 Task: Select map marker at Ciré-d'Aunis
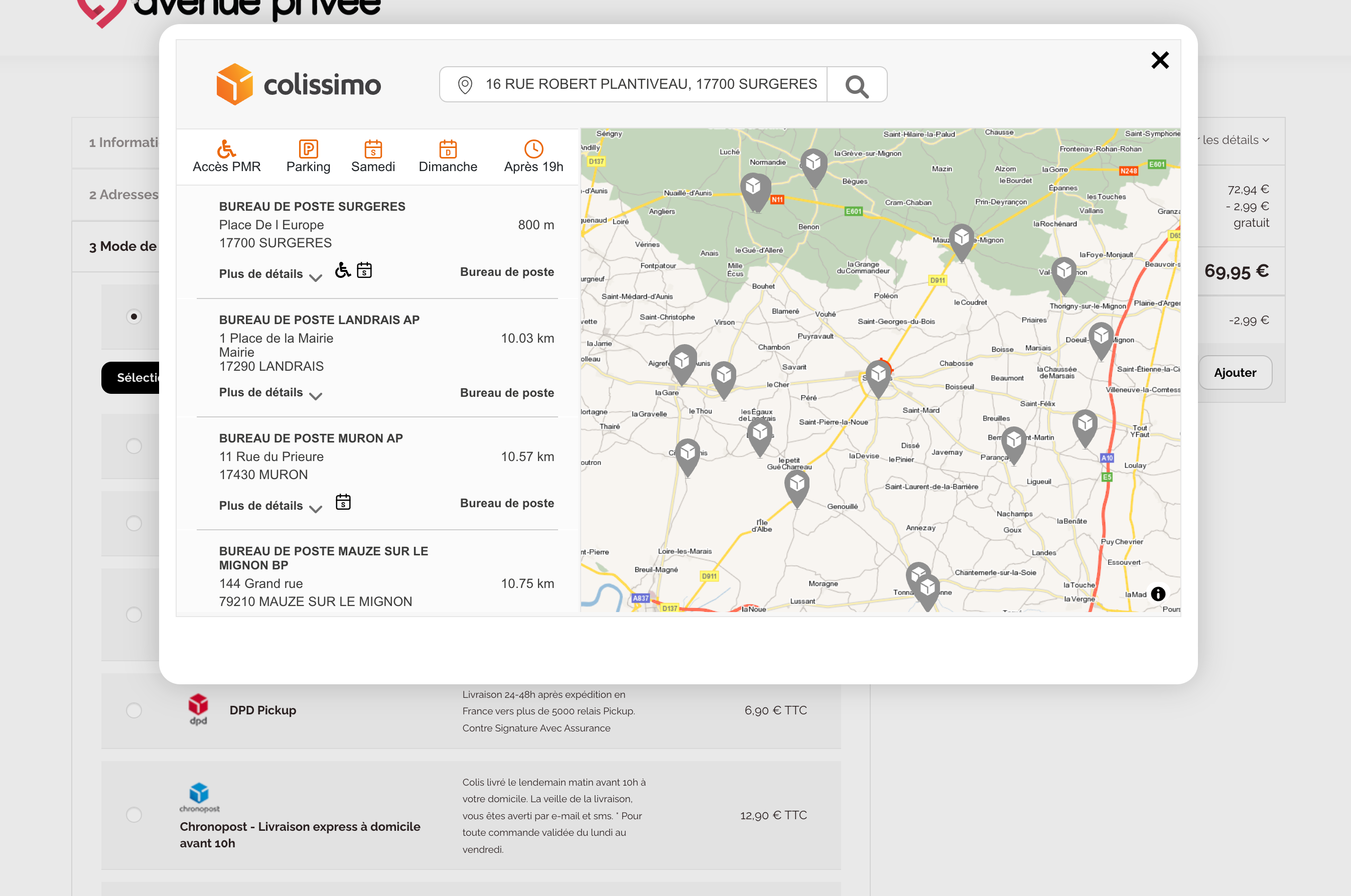click(688, 458)
